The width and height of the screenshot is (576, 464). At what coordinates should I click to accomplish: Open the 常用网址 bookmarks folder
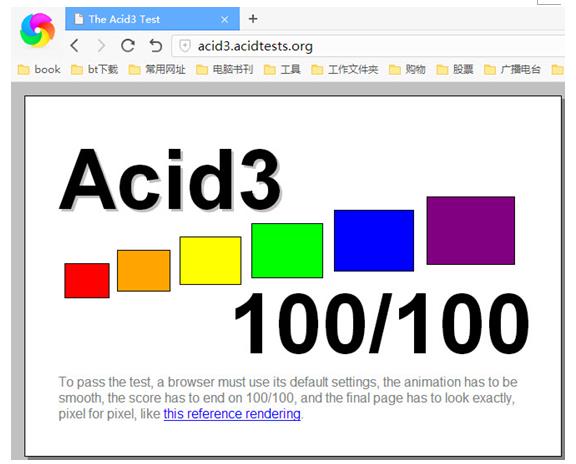click(157, 69)
